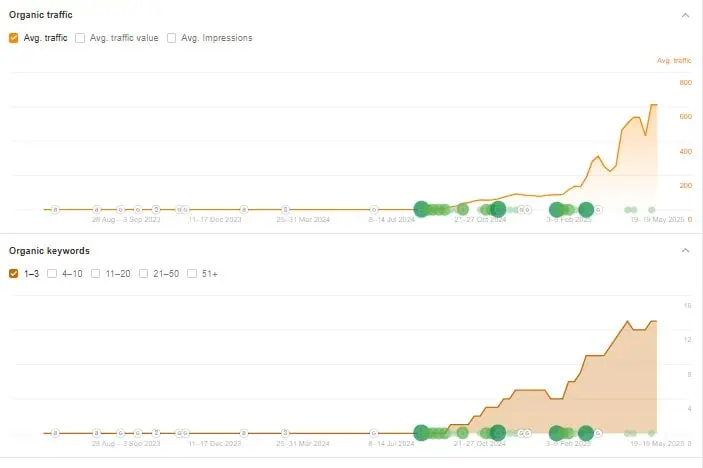Select the leftmost marker on the Organic traffic timeline

click(55, 209)
